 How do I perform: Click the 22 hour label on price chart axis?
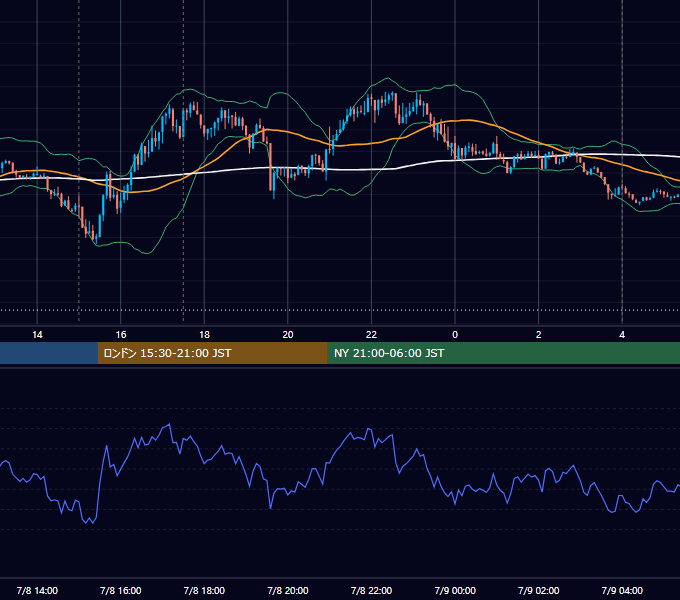(x=371, y=335)
